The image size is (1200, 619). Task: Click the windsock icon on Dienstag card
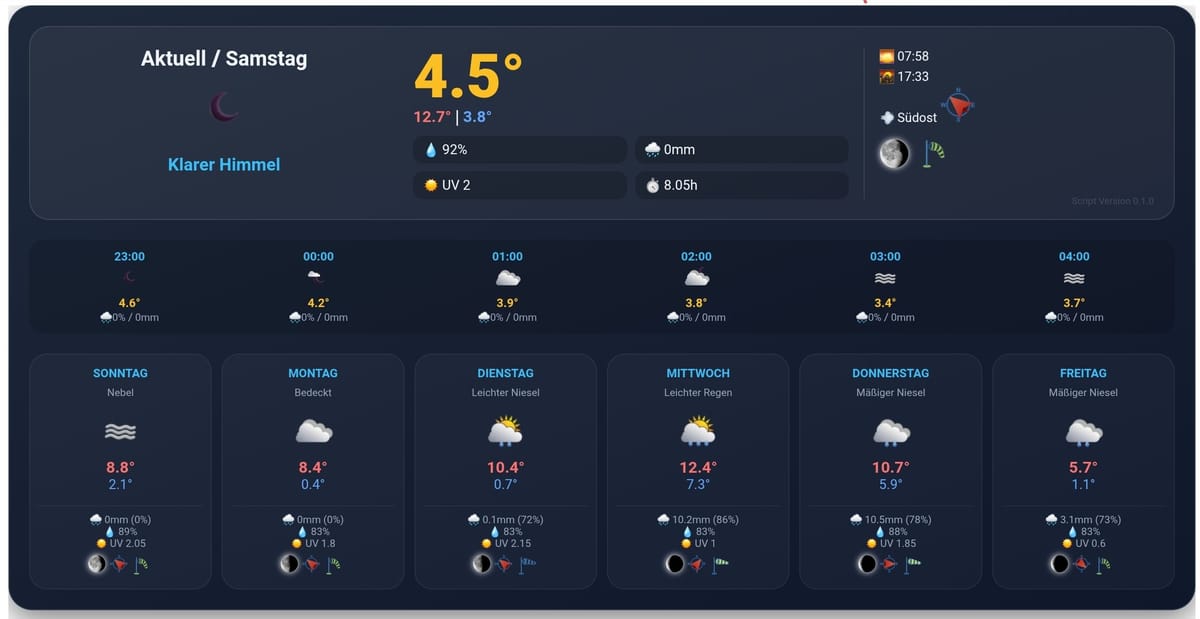coord(527,564)
